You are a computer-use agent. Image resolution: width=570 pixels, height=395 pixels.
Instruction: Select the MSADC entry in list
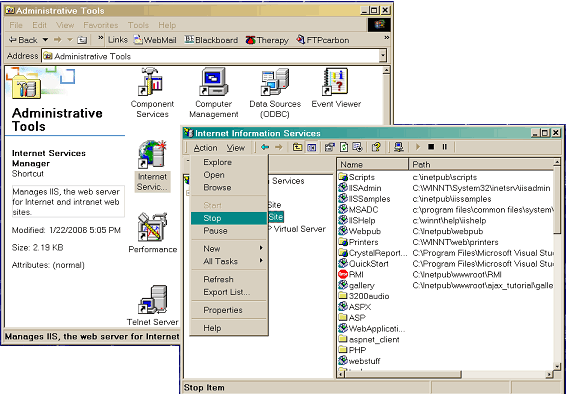coord(446,210)
